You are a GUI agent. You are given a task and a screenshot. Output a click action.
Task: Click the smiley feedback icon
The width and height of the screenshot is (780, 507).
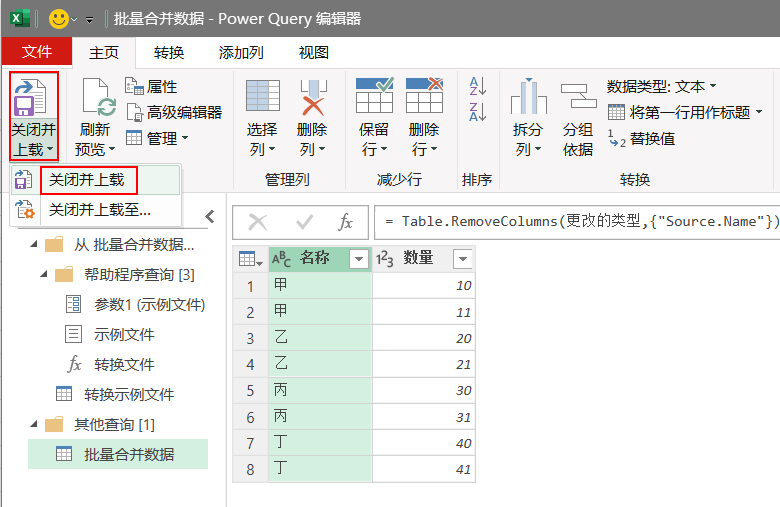59,19
